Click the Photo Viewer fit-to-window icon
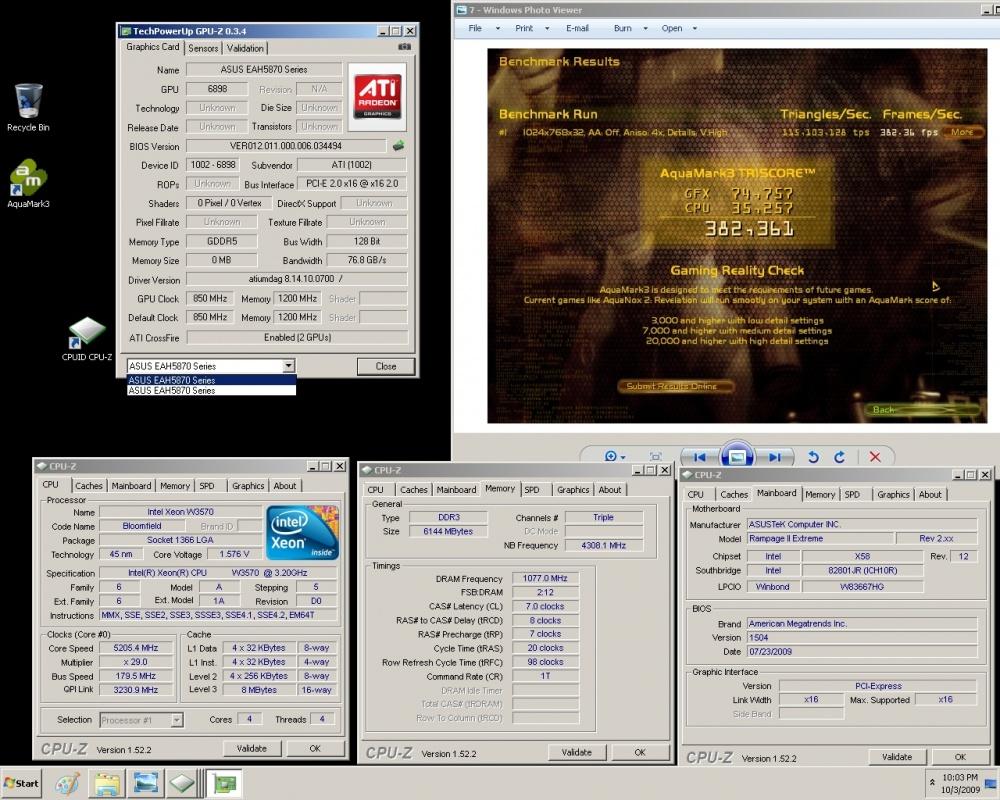 tap(655, 457)
